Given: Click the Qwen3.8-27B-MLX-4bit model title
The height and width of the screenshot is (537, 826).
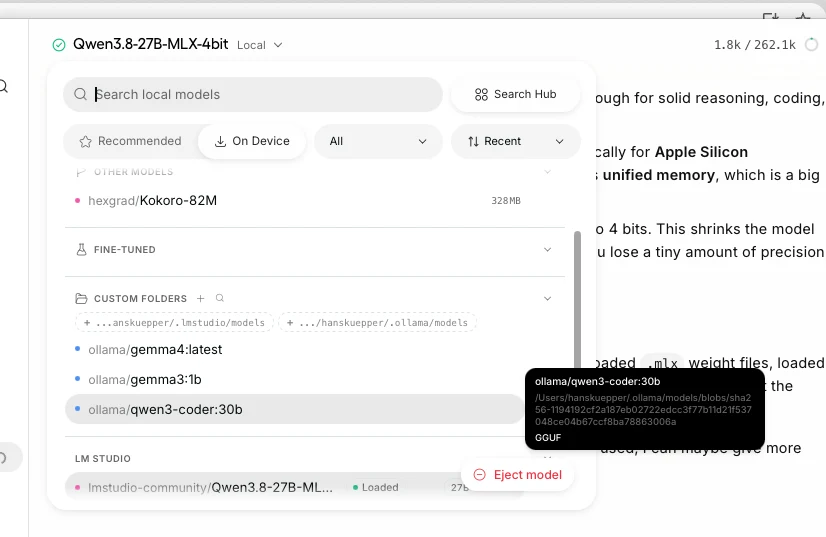Looking at the screenshot, I should [151, 44].
